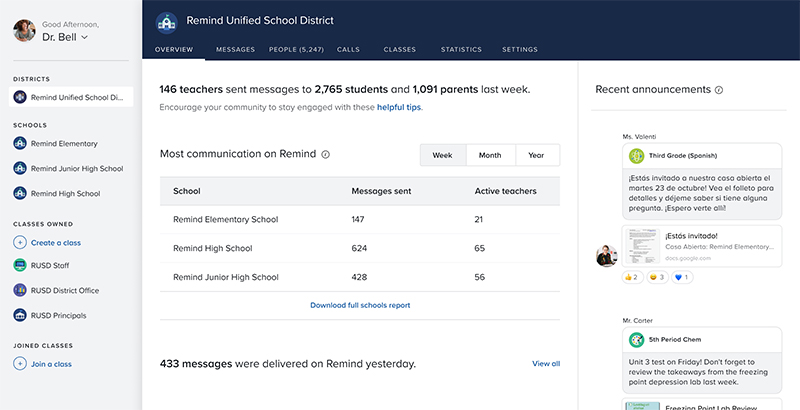Open Freezing Point Lab Review attachment thumbnail
800x410 pixels.
pos(642,406)
